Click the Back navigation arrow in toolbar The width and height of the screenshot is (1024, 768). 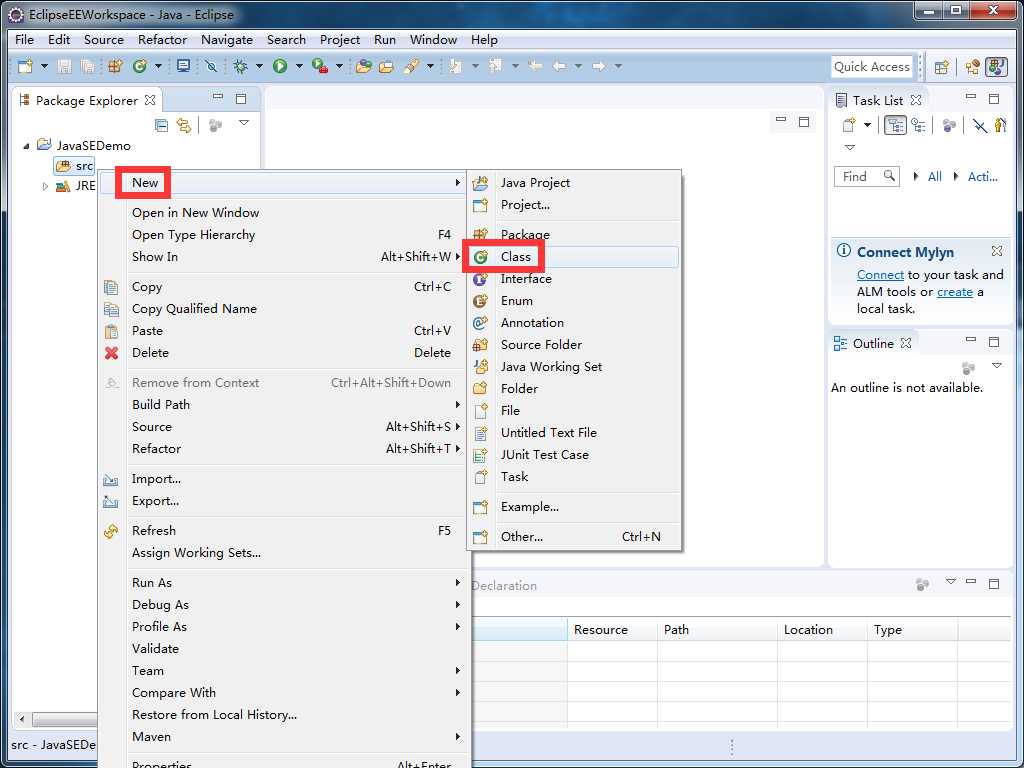559,66
